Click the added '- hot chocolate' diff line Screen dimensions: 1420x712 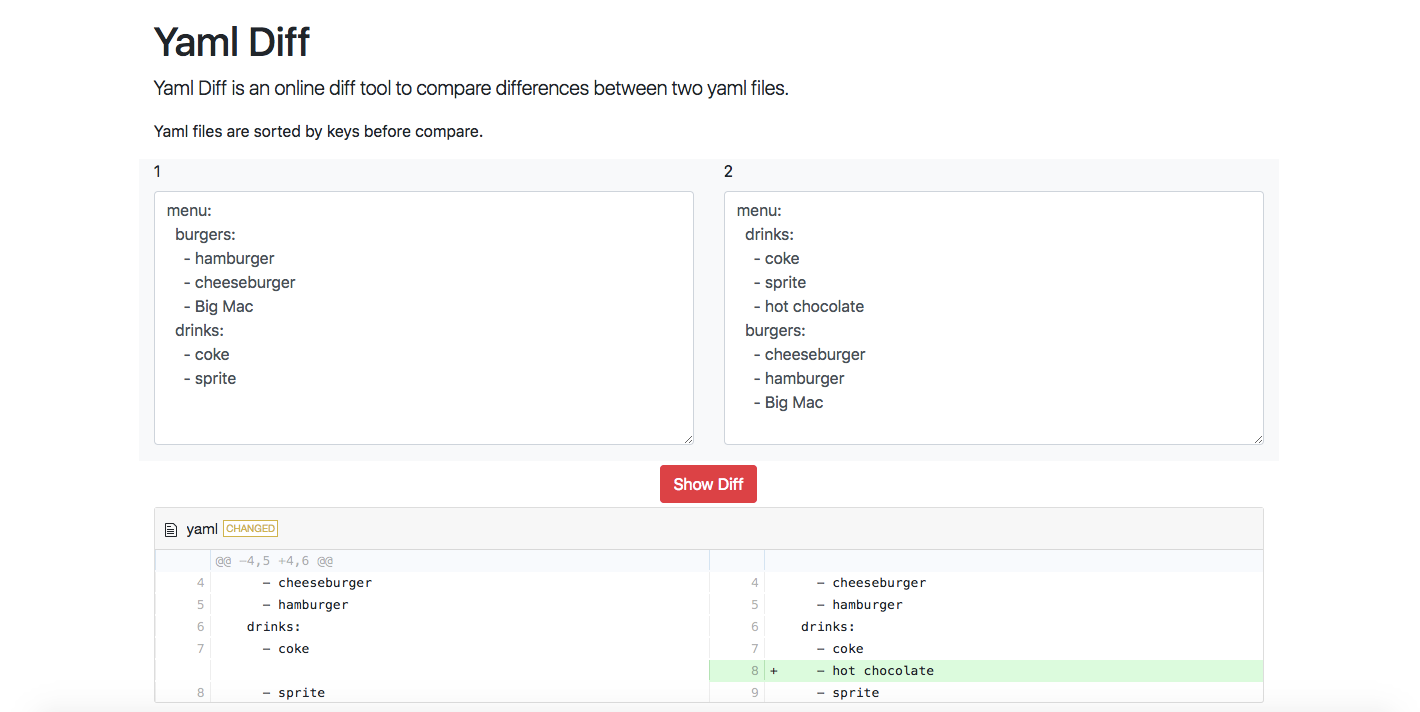(986, 671)
